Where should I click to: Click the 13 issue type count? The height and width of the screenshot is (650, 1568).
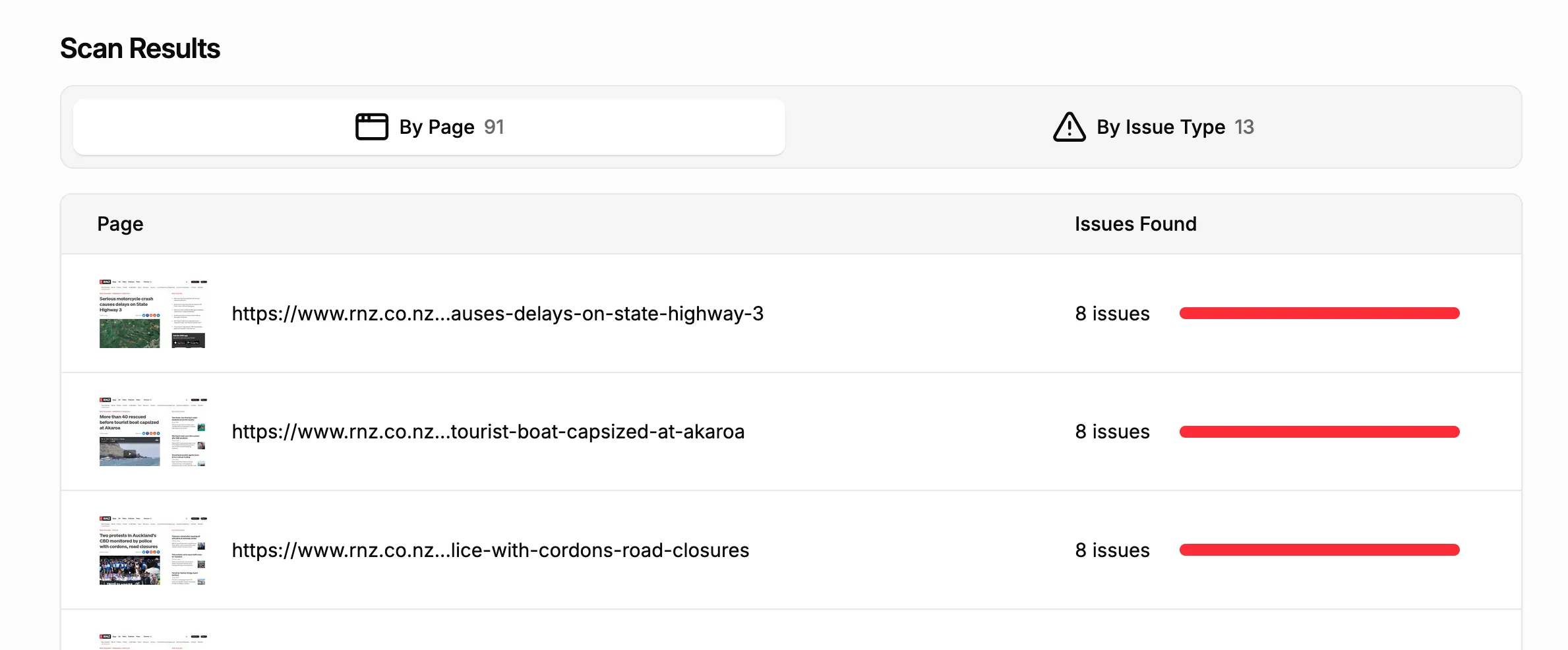coord(1244,127)
